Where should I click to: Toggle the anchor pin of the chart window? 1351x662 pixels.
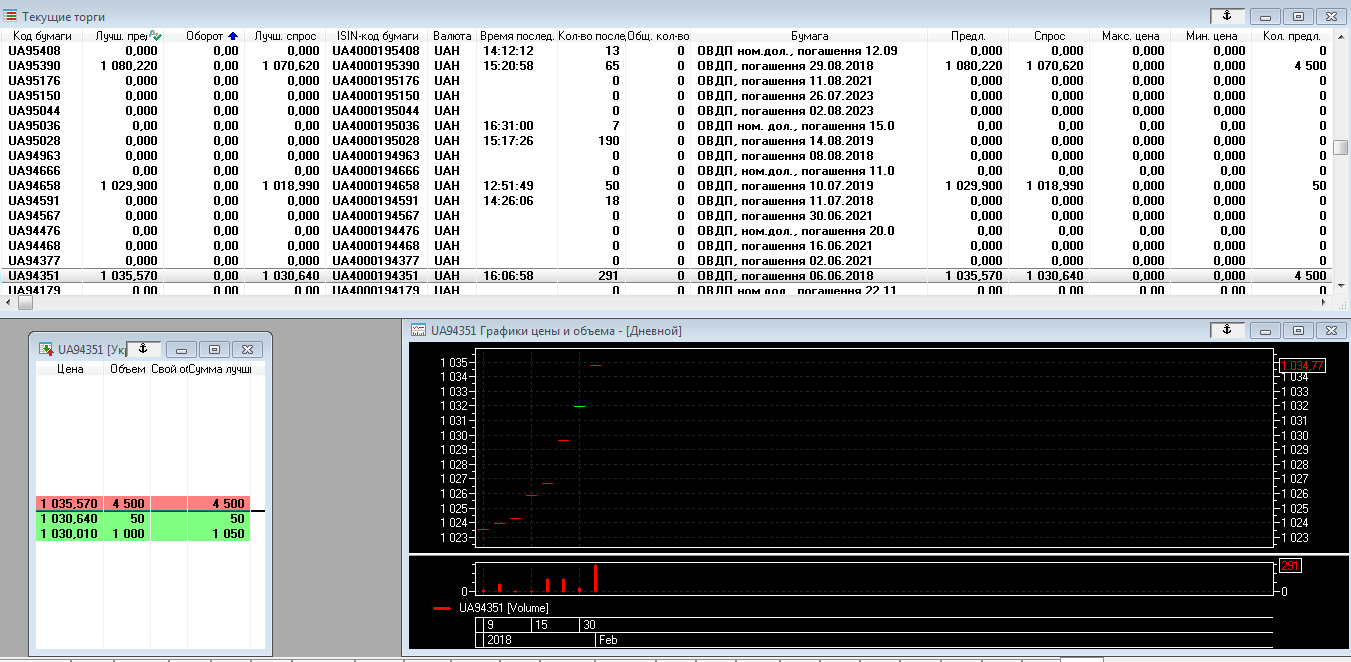click(x=1227, y=329)
